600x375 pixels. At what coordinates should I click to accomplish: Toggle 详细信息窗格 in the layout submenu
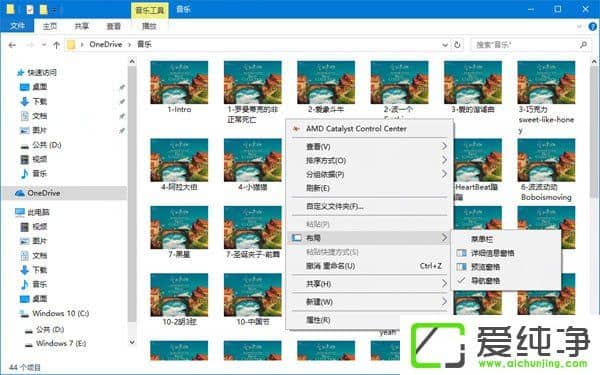[x=506, y=253]
